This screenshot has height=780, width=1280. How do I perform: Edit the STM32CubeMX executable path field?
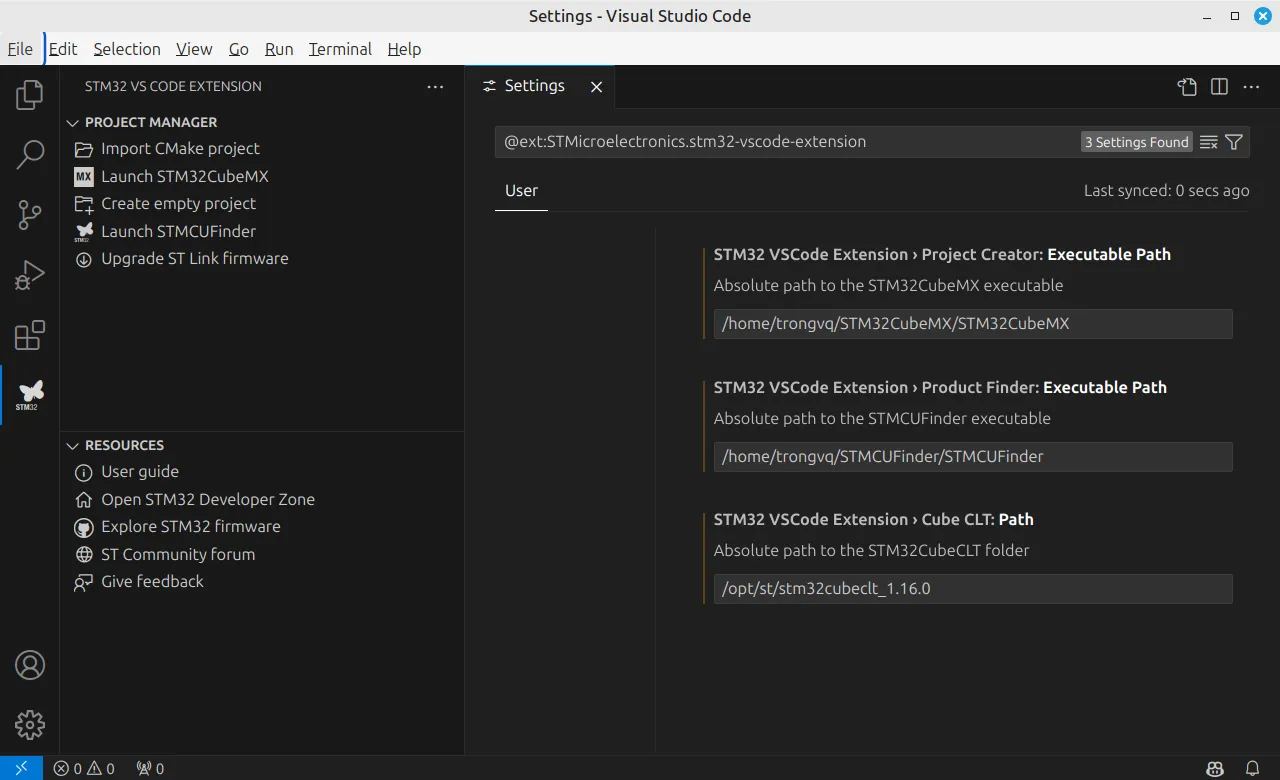[x=973, y=324]
